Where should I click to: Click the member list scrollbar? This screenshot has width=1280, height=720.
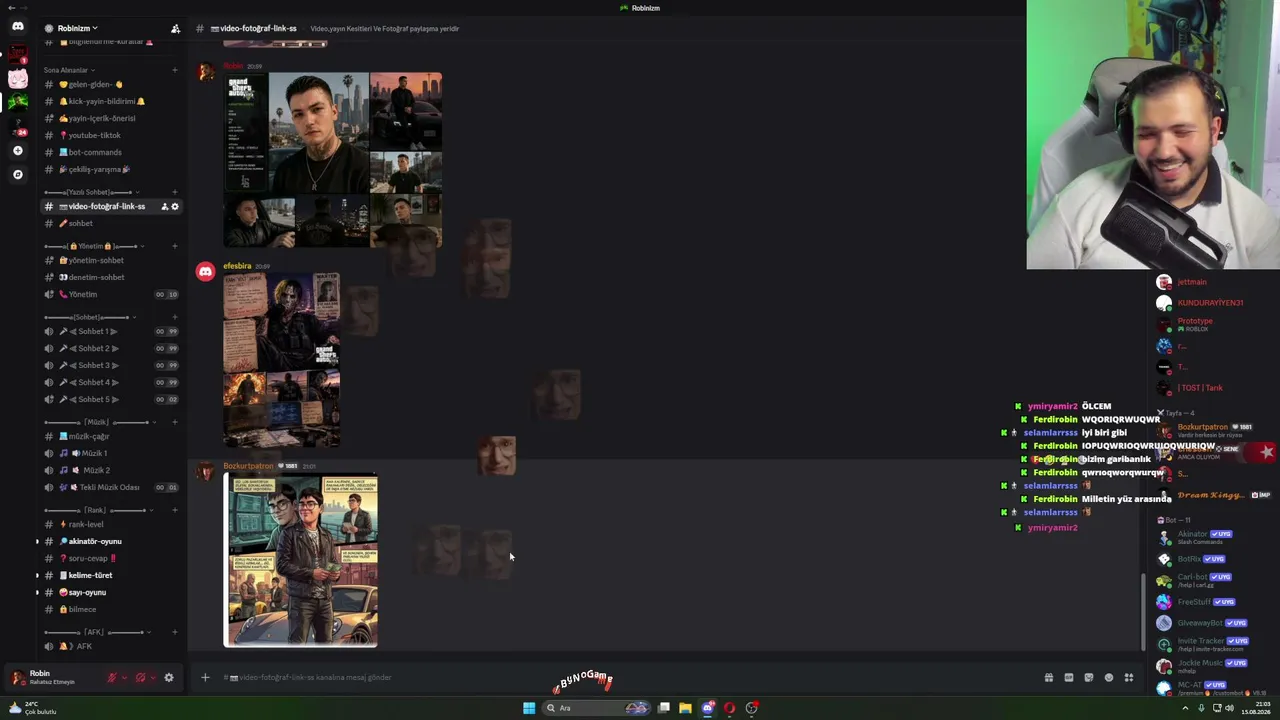1143,612
